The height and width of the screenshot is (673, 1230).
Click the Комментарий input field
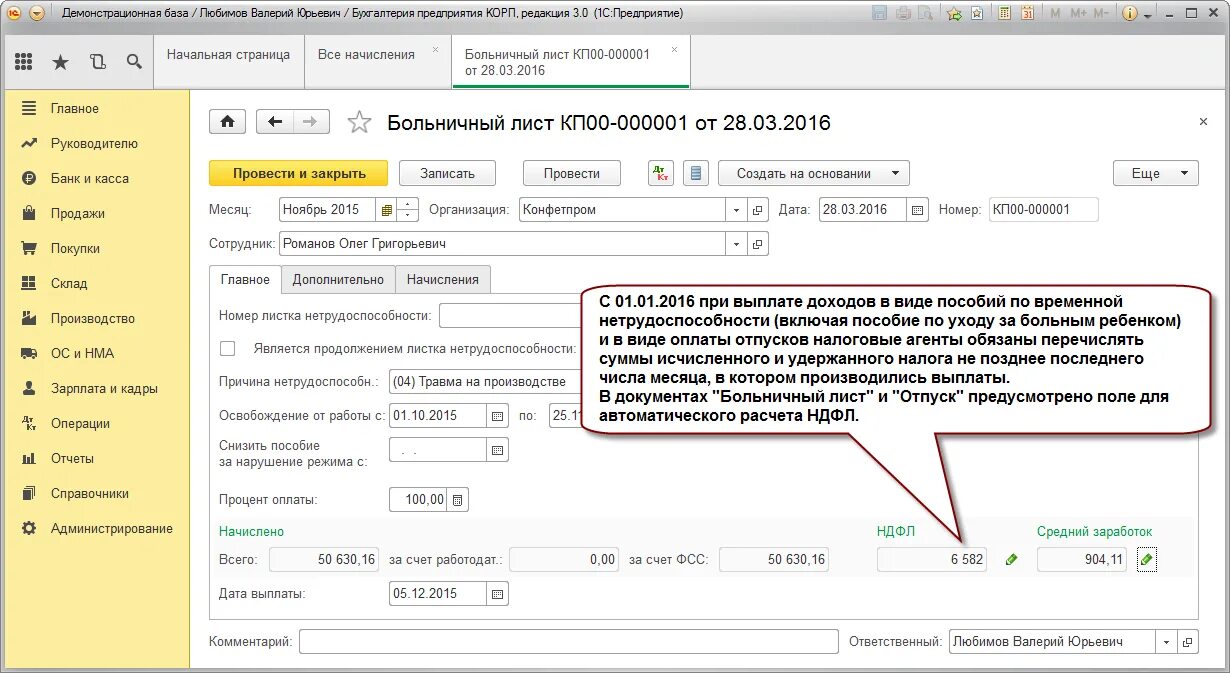click(568, 642)
